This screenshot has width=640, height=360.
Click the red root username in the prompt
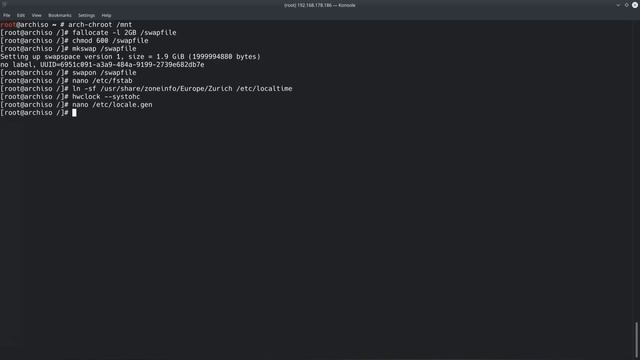pyautogui.click(x=8, y=24)
